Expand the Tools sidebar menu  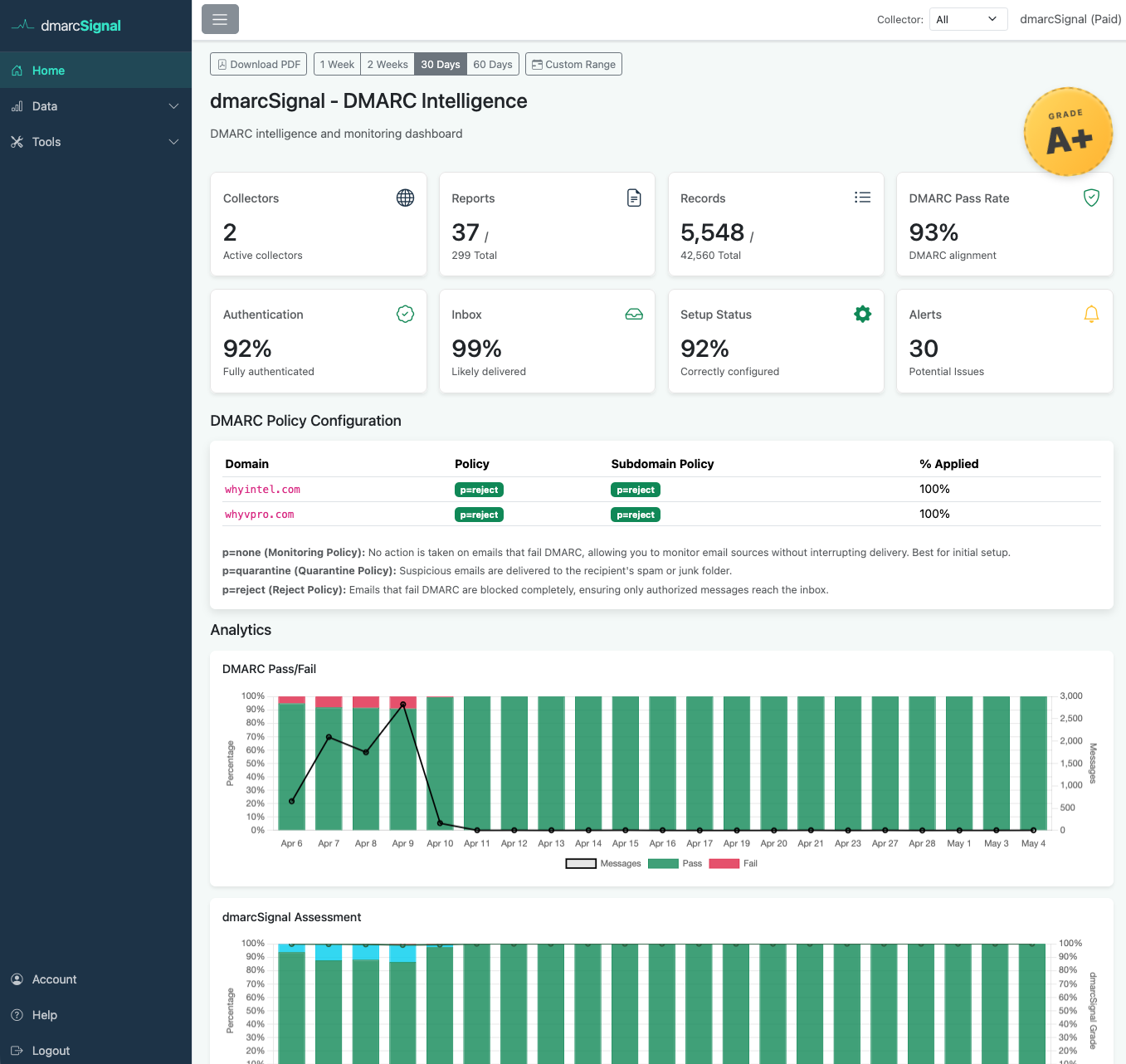95,142
